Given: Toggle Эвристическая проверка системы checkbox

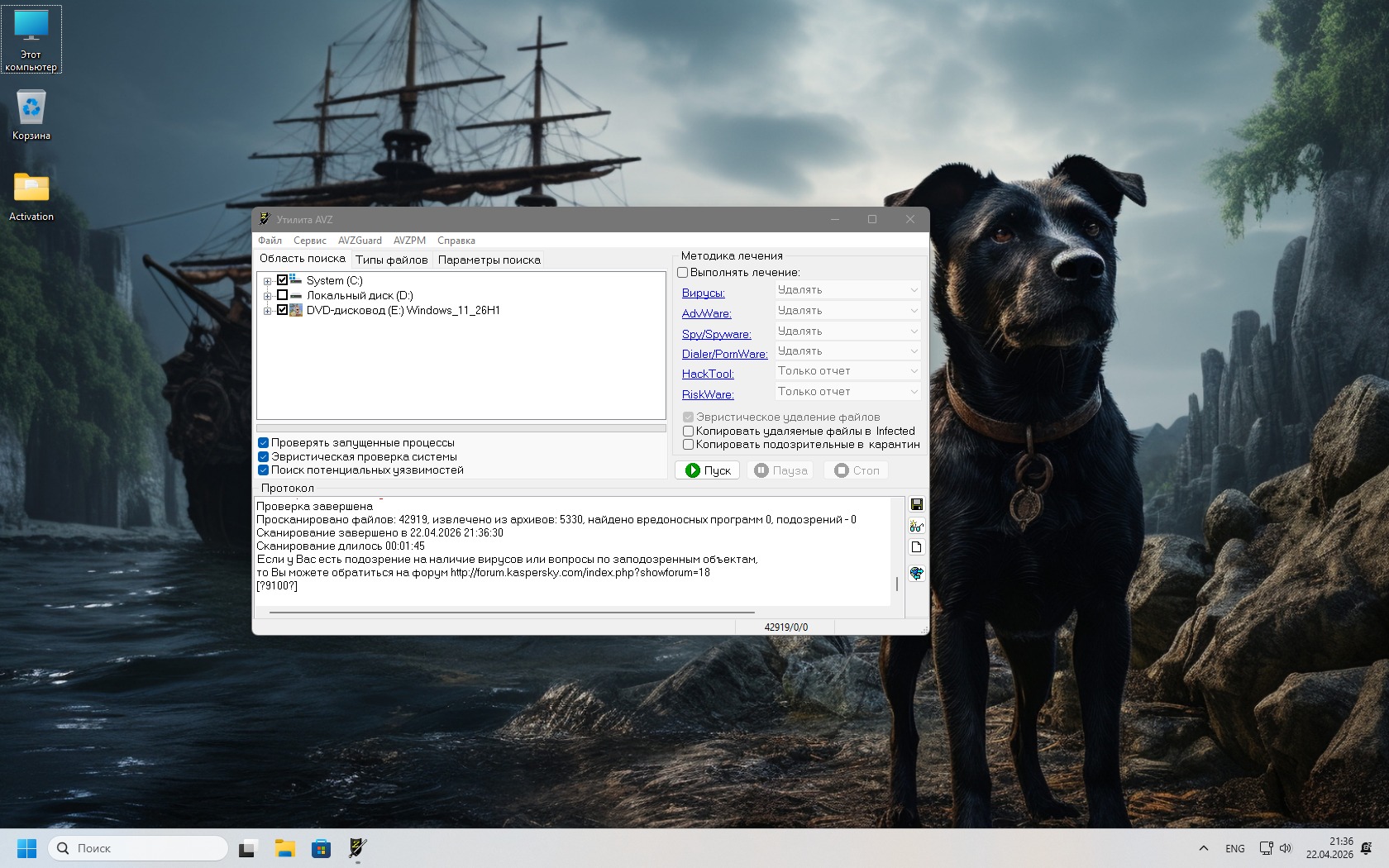Looking at the screenshot, I should click(x=263, y=456).
